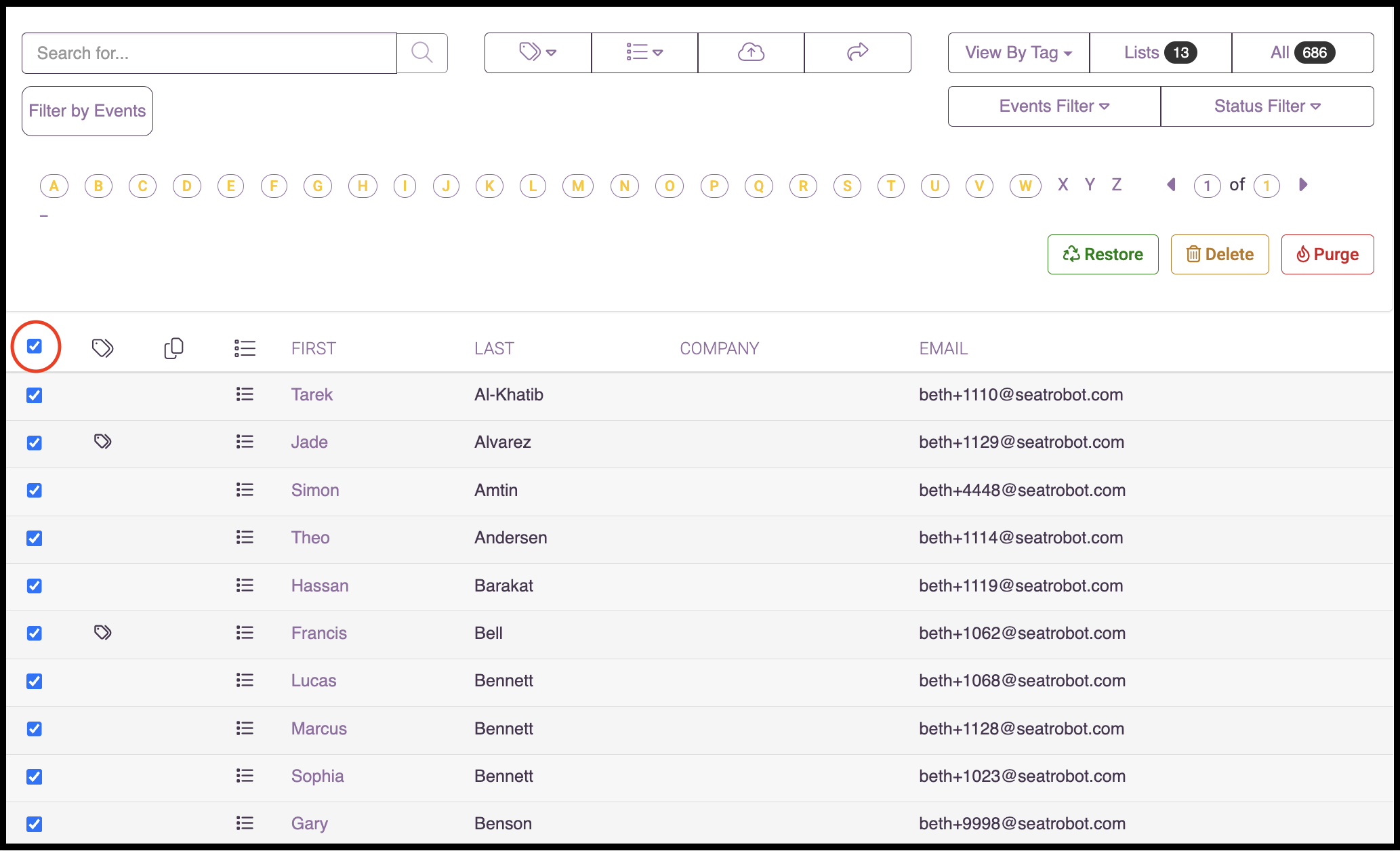Click list icon in Tarek row
This screenshot has width=1400, height=851.
(x=245, y=394)
